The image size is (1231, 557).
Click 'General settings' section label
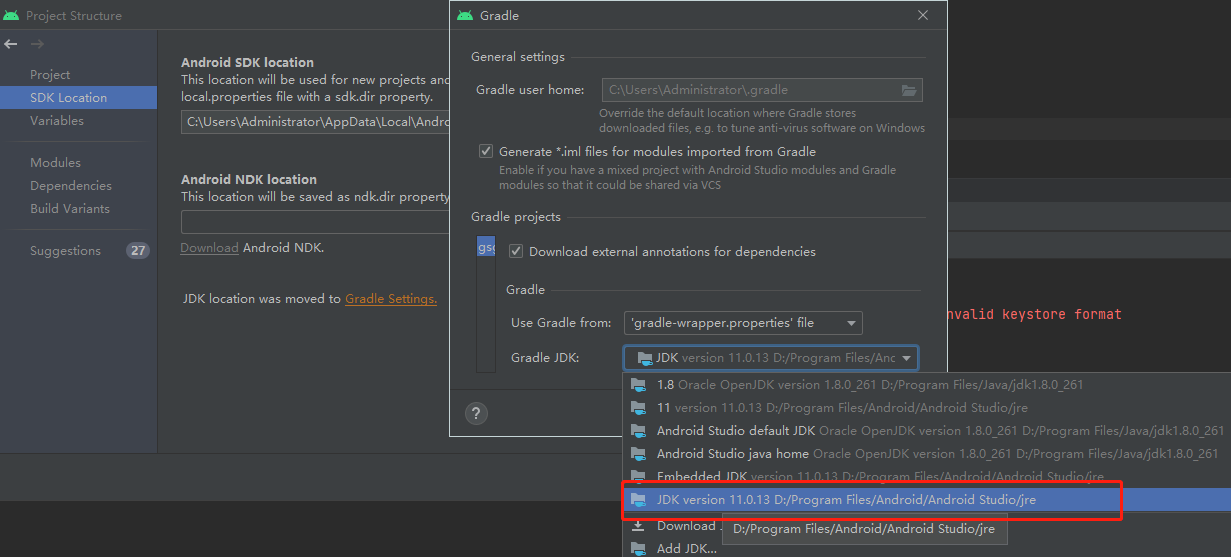(518, 57)
